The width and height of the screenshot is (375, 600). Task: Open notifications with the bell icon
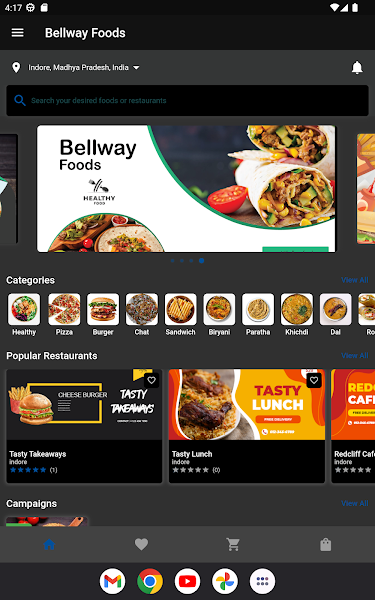click(x=357, y=68)
